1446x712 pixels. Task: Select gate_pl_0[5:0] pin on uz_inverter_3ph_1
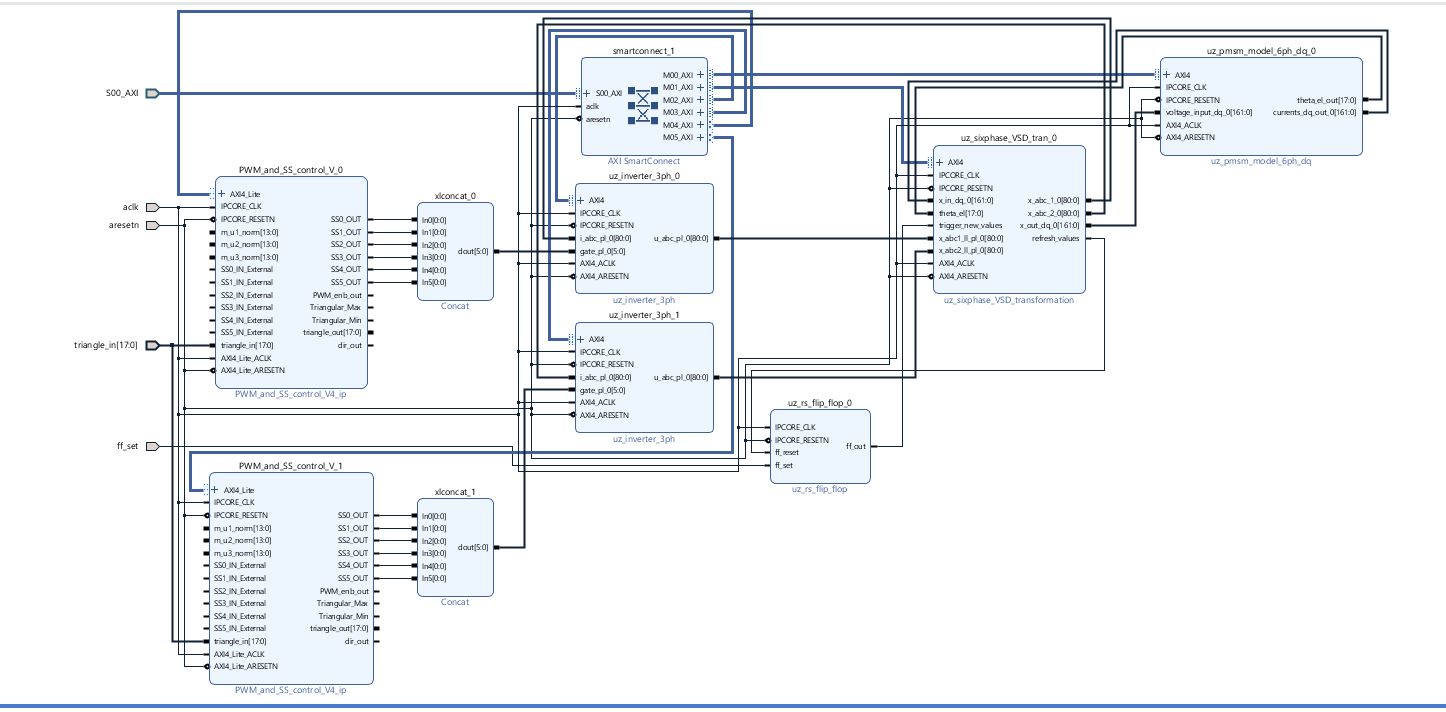coord(603,390)
